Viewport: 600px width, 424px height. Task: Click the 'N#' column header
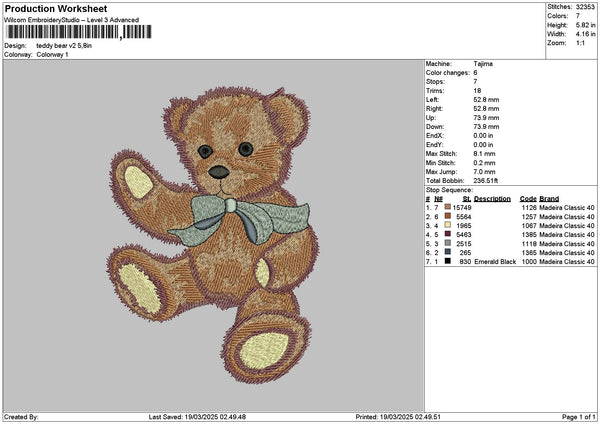click(x=439, y=199)
